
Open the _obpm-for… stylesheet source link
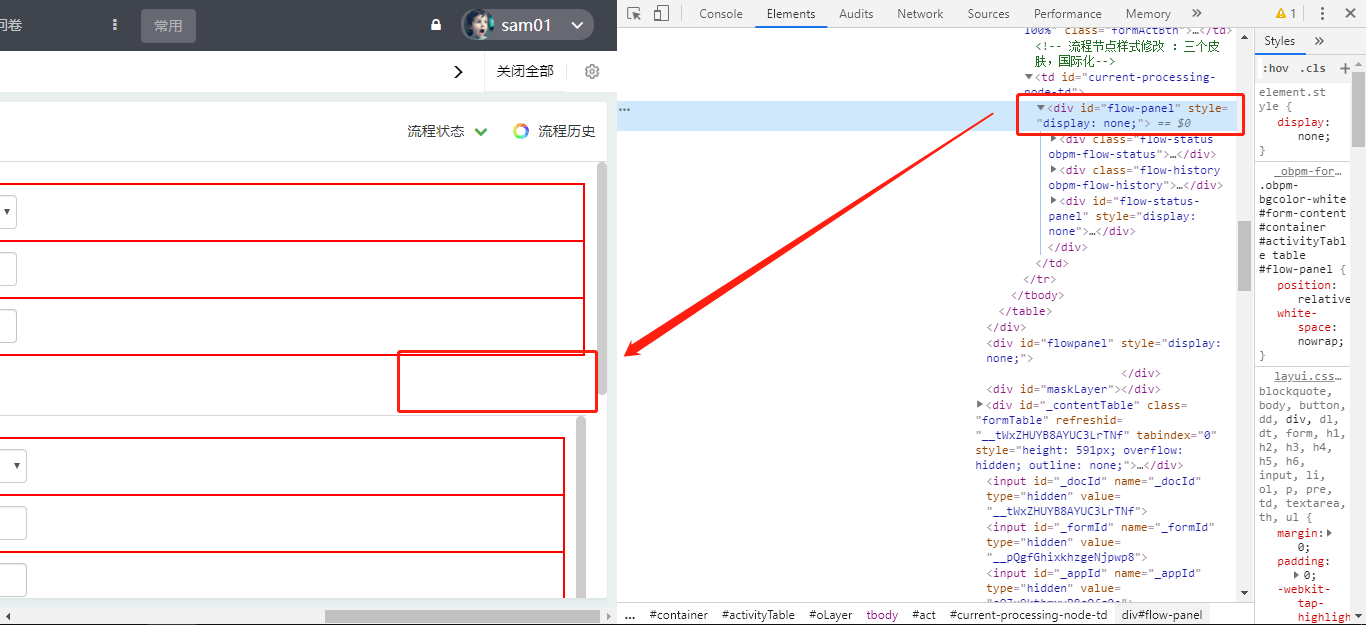click(1310, 172)
